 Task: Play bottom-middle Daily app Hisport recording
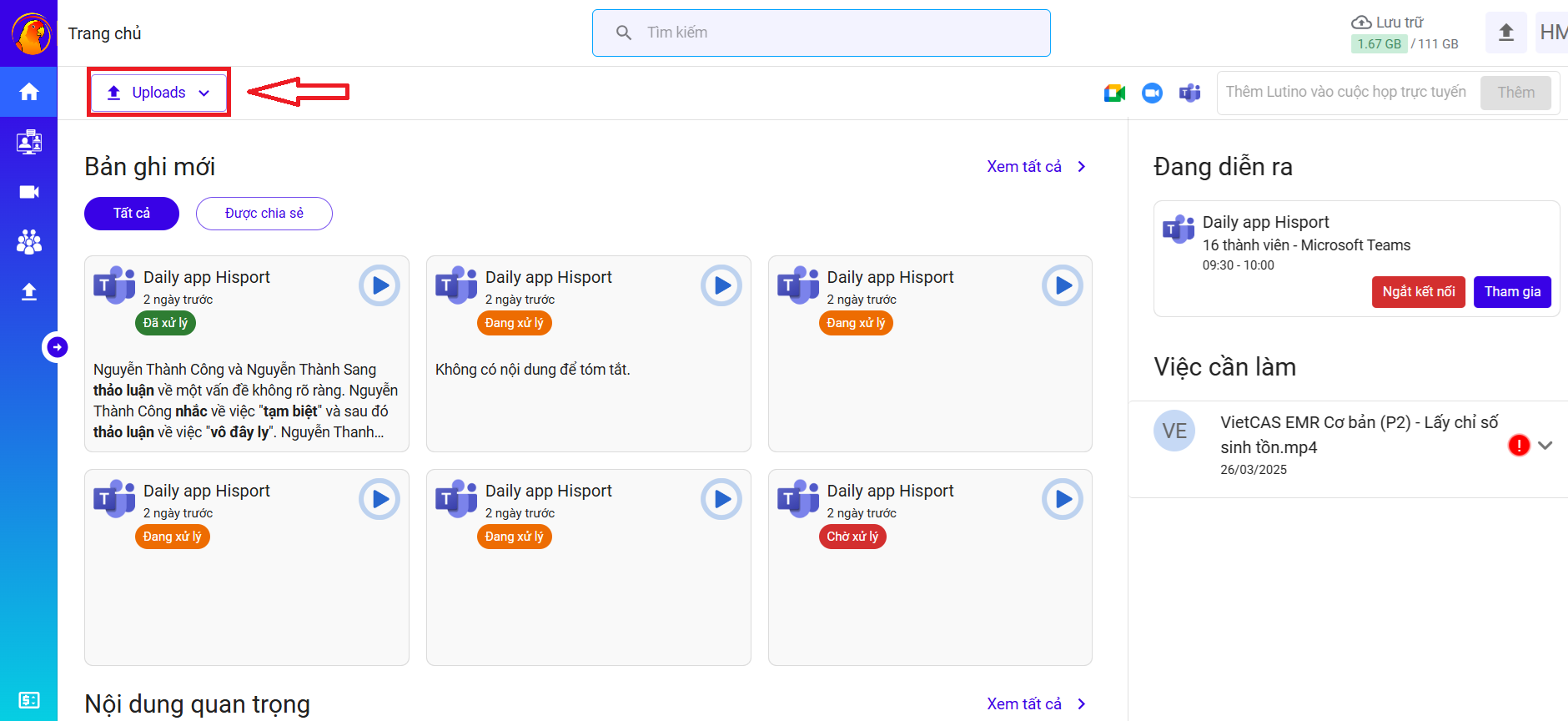[721, 499]
